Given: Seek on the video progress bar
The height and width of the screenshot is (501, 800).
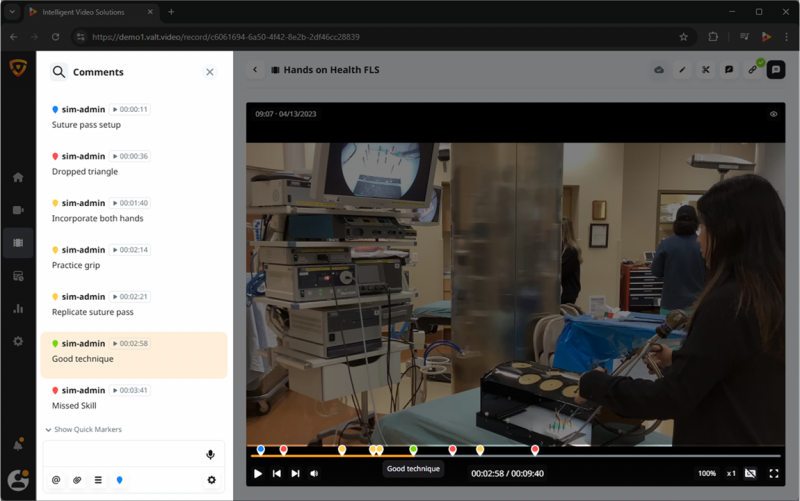Looking at the screenshot, I should [515, 456].
